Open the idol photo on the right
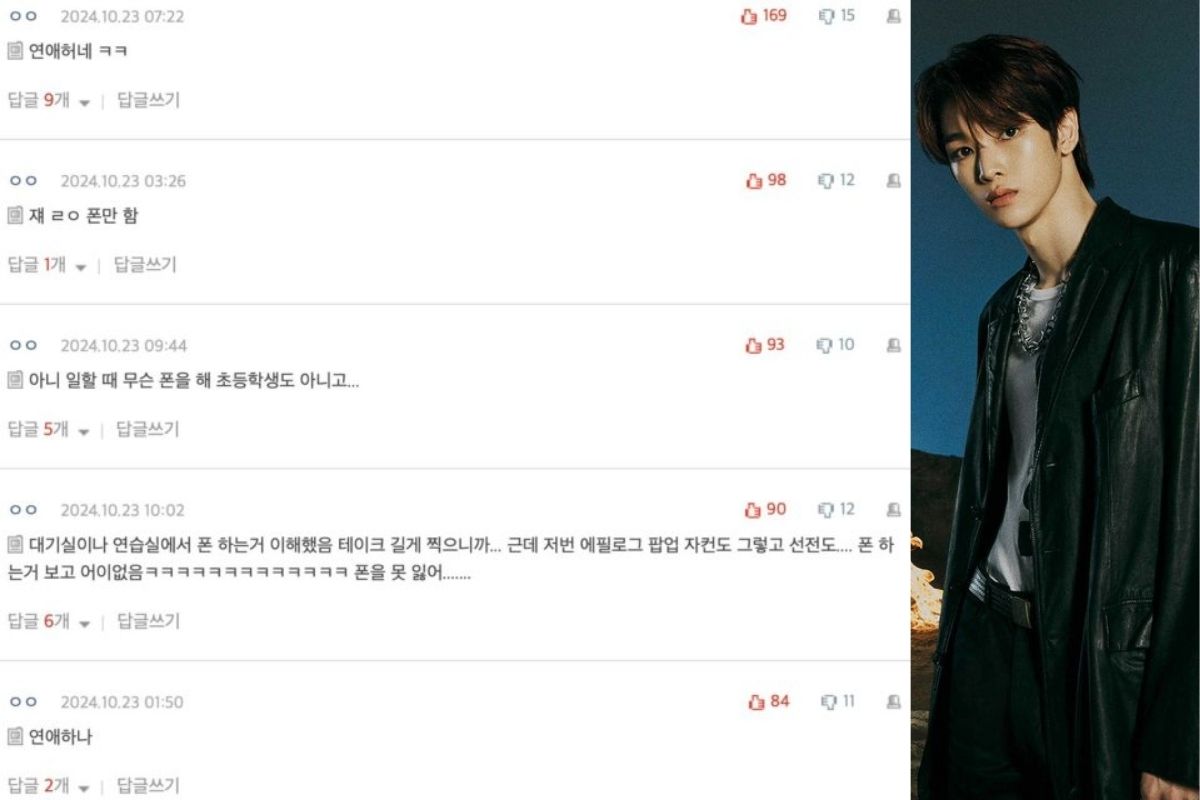Viewport: 1200px width, 800px height. click(1055, 400)
